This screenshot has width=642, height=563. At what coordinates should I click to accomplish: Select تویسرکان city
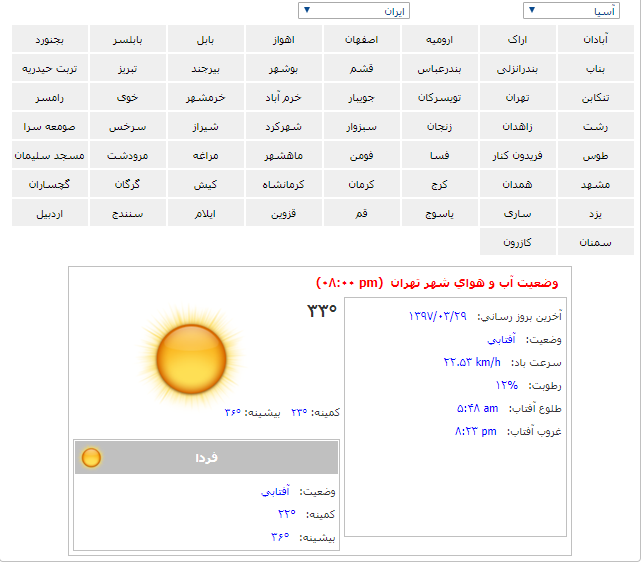coord(440,97)
